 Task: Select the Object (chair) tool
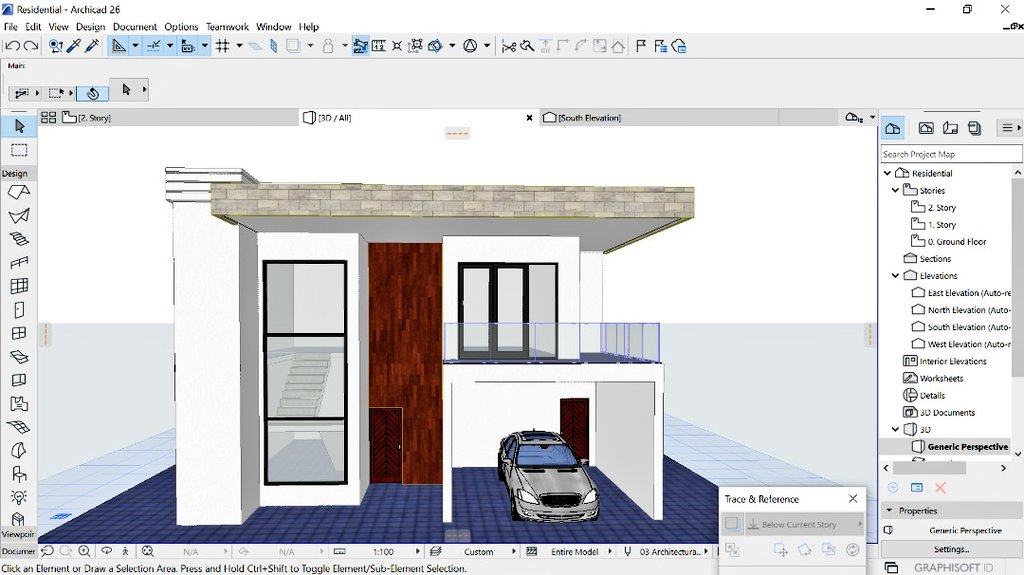tap(19, 474)
